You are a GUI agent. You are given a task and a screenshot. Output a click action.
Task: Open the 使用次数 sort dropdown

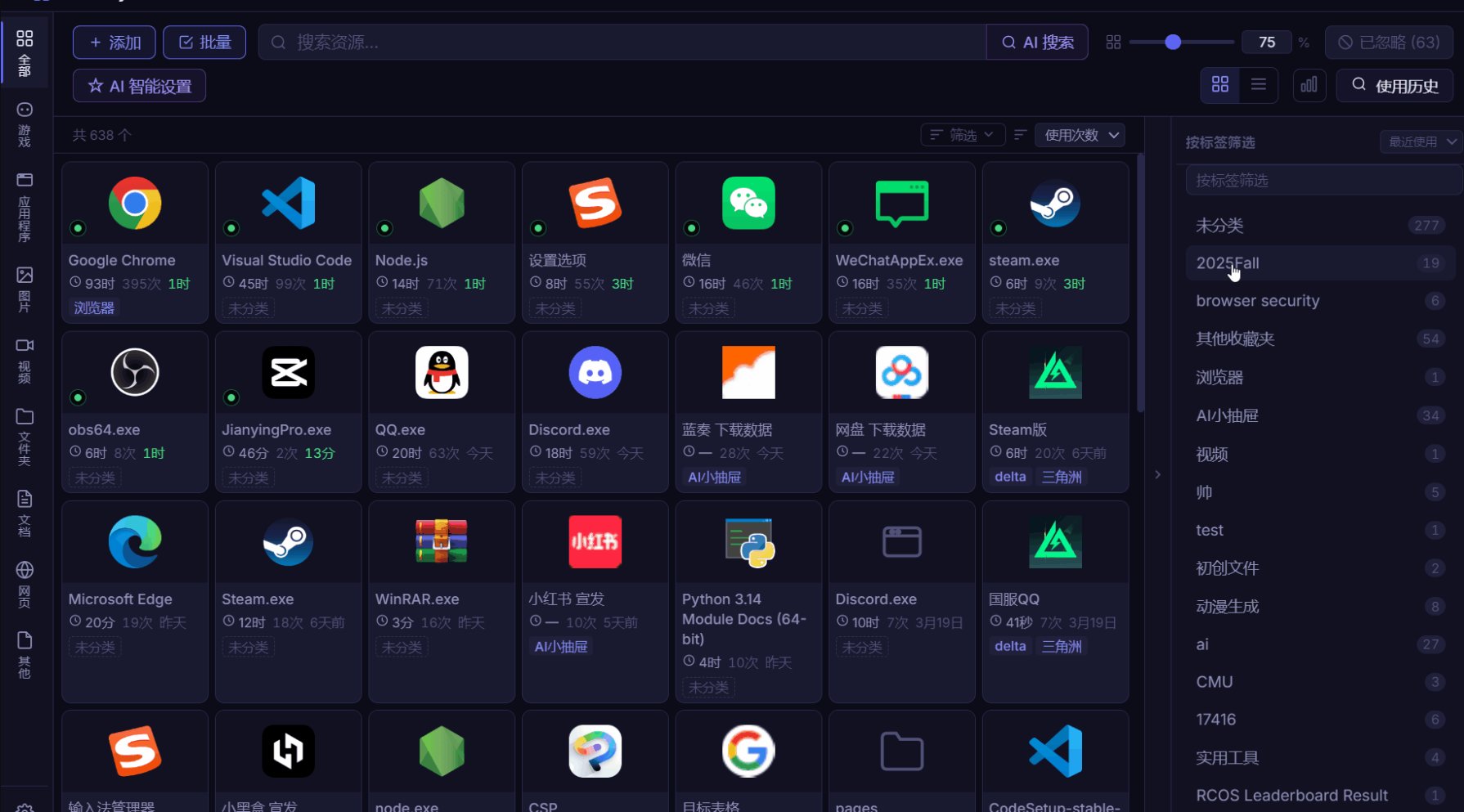pyautogui.click(x=1080, y=135)
